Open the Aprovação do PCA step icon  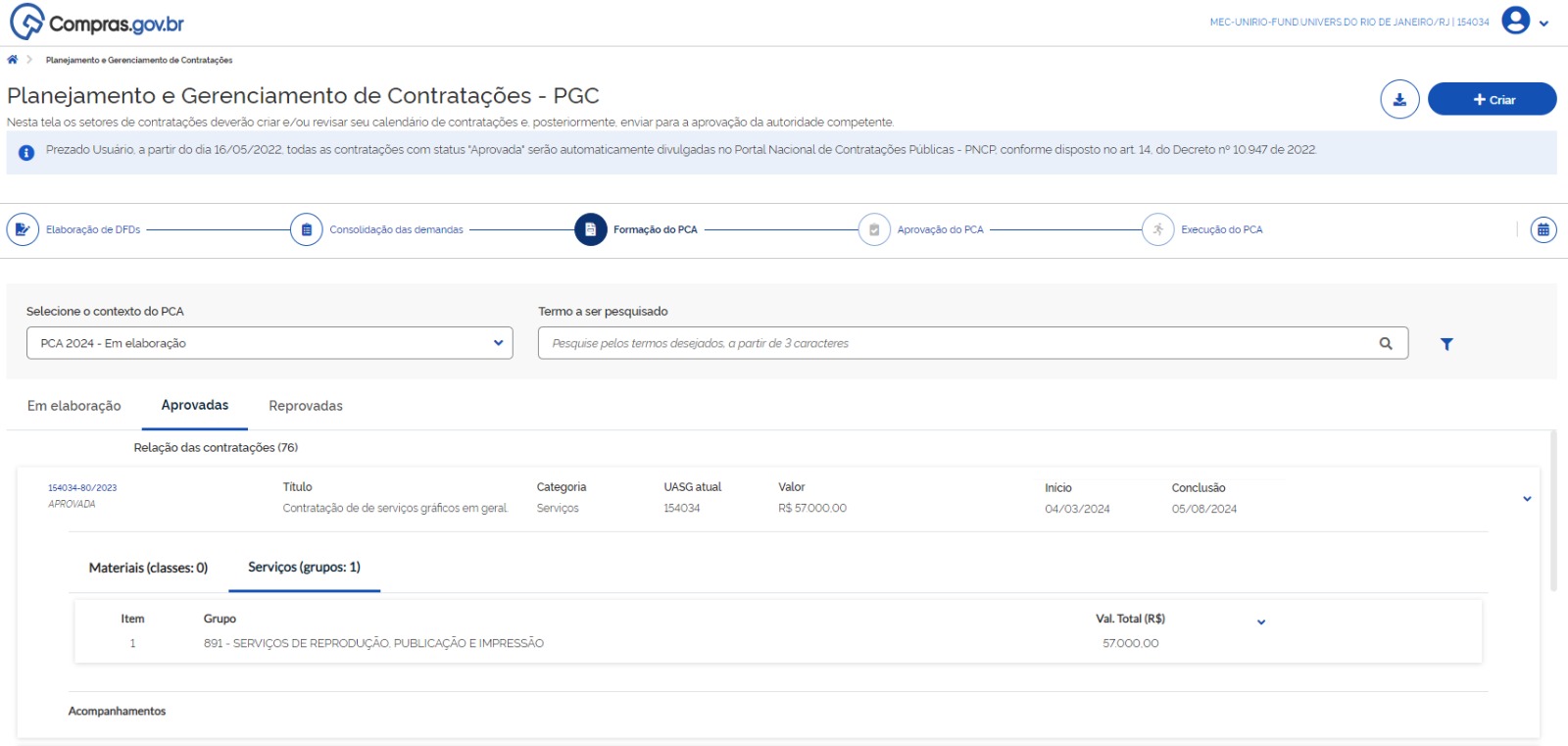pos(874,229)
